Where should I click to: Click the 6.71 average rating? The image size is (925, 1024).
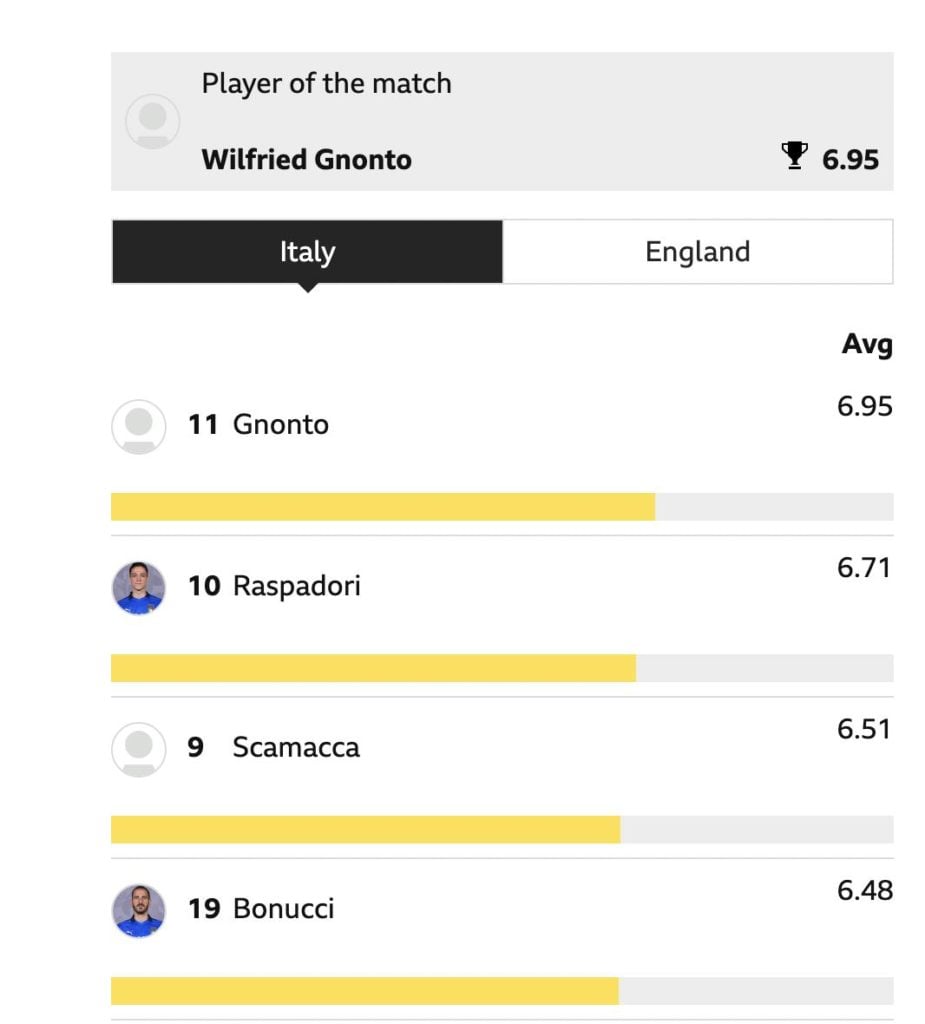coord(864,568)
